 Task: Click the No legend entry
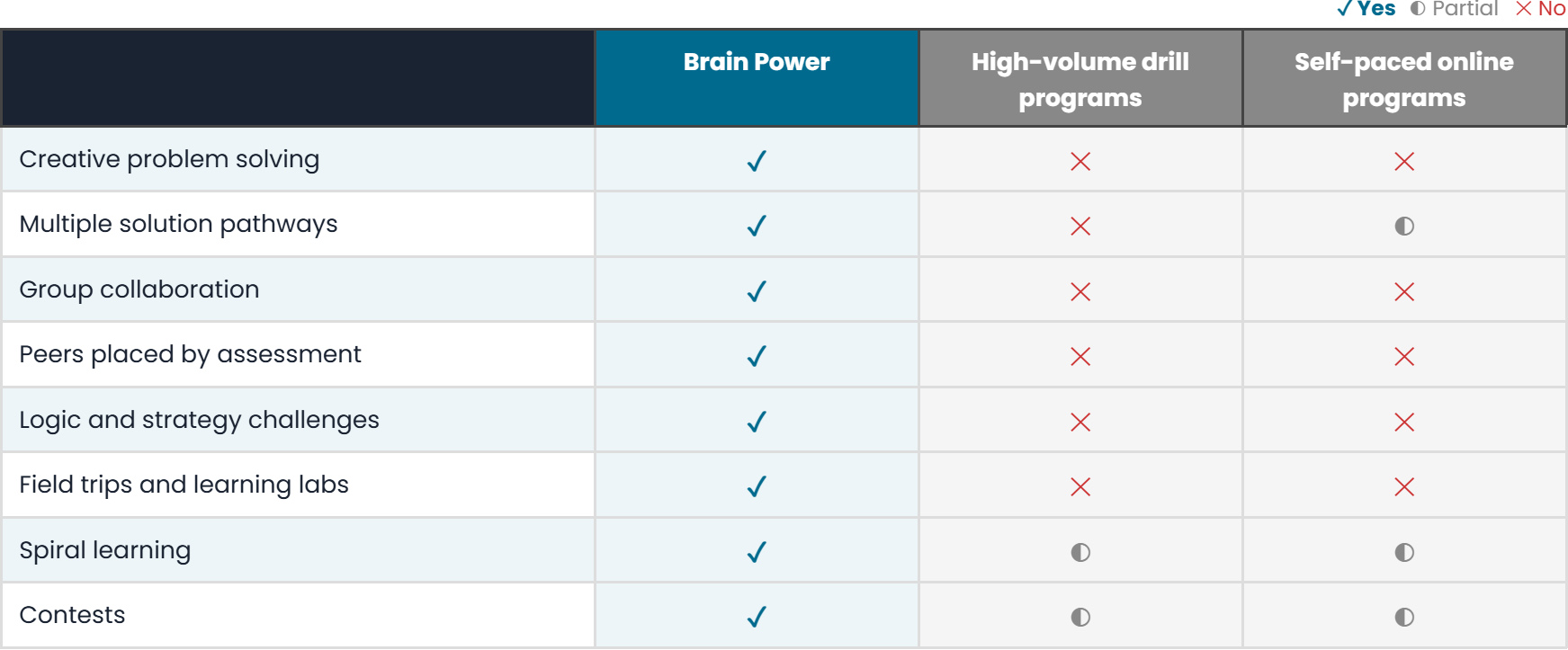(x=1540, y=9)
